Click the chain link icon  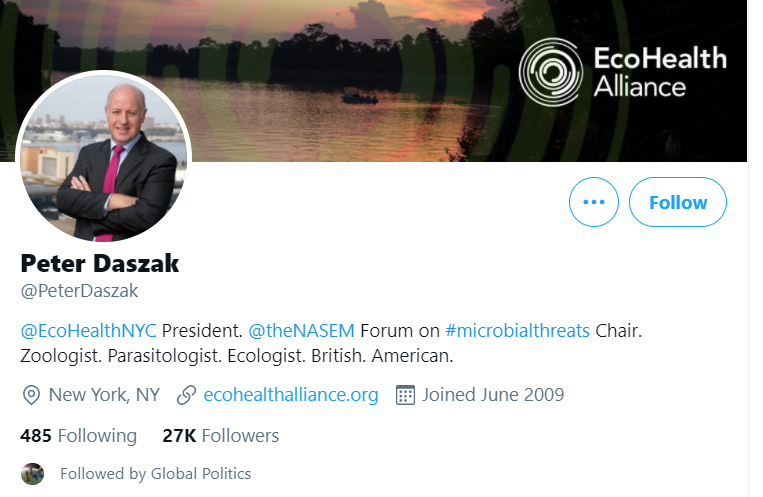[x=186, y=395]
